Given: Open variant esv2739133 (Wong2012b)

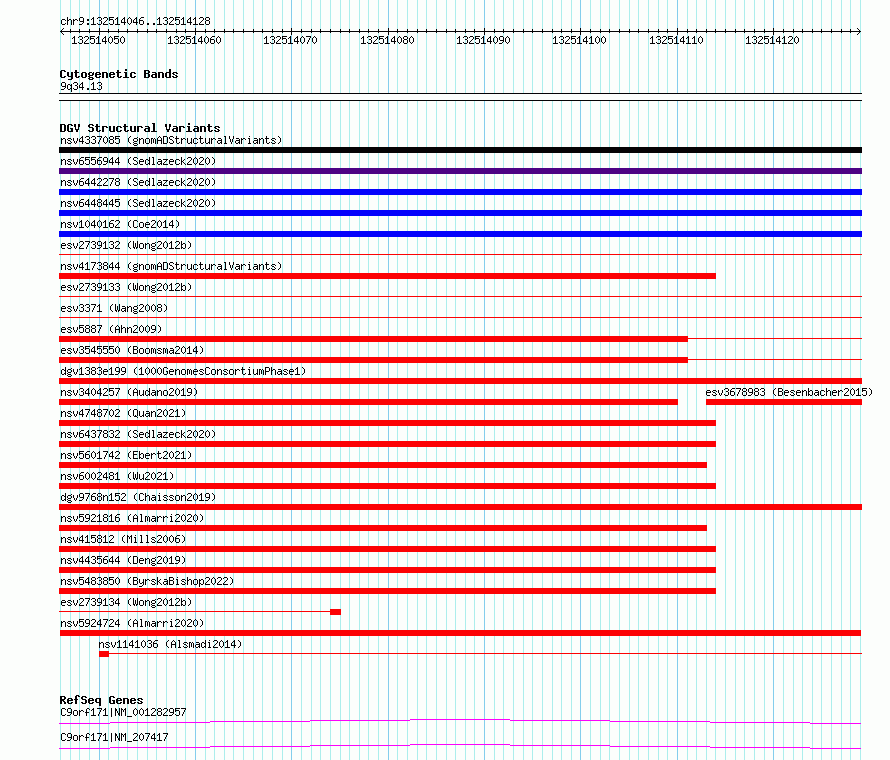Looking at the screenshot, I should click(x=126, y=287).
